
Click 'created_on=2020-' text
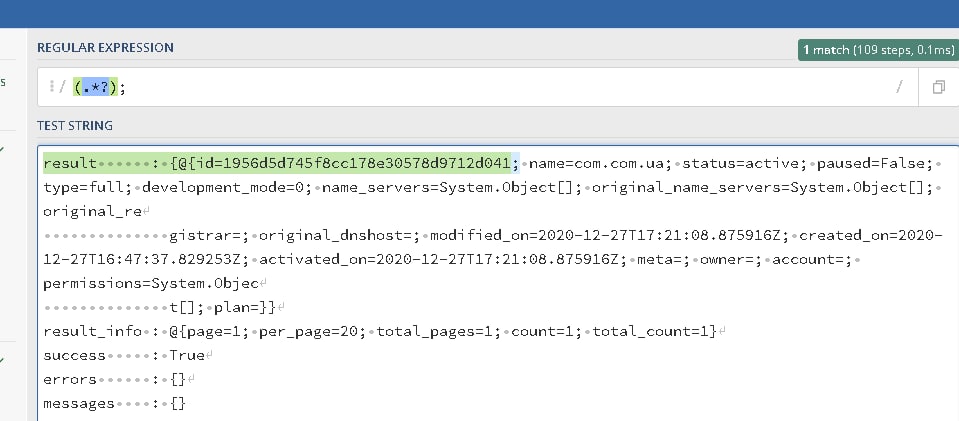871,236
